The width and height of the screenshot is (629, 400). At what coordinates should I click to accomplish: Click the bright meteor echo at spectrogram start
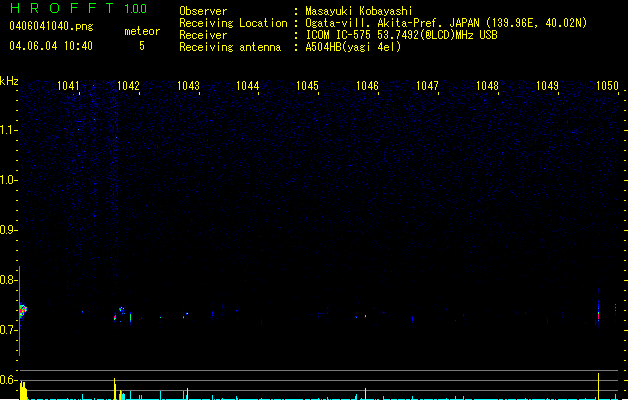[23, 310]
